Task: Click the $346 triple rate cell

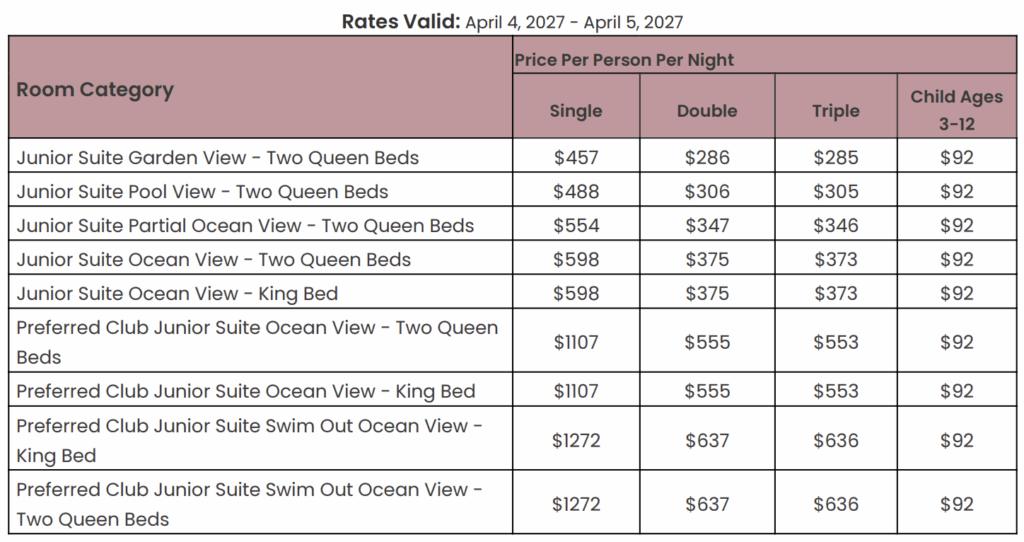Action: click(x=835, y=225)
